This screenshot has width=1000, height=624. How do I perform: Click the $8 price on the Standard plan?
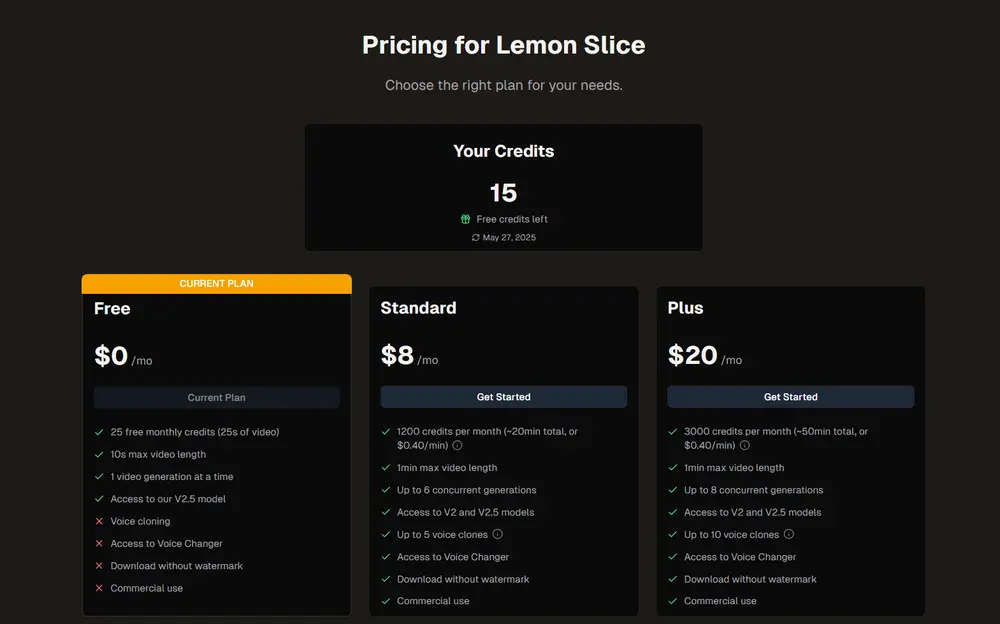click(x=398, y=355)
